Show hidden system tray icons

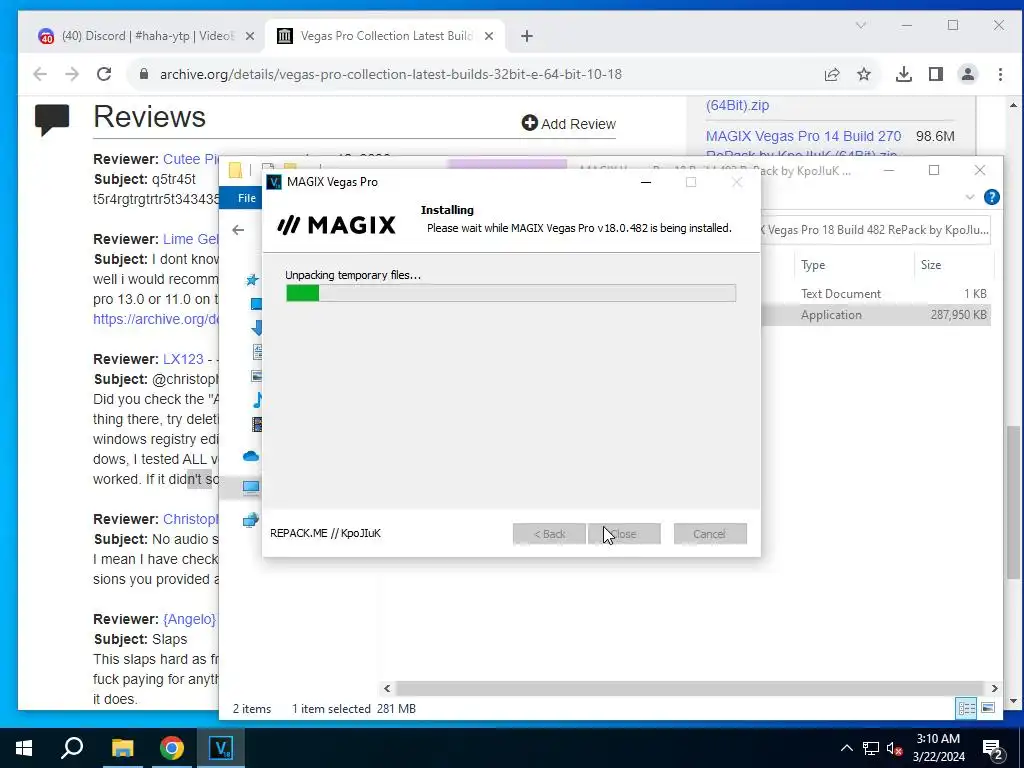(x=846, y=748)
